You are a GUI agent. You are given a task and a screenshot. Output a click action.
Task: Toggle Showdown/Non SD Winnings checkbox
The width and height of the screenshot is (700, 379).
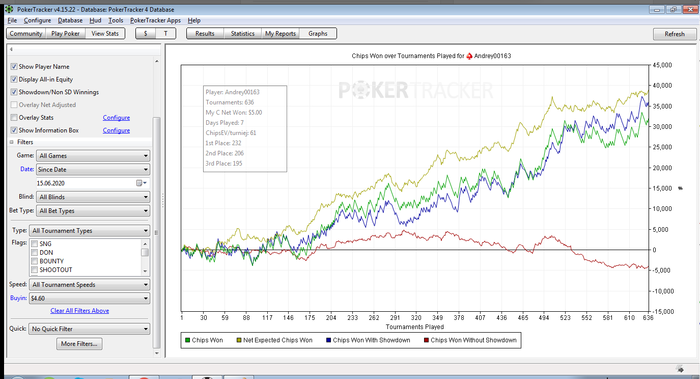pyautogui.click(x=14, y=92)
